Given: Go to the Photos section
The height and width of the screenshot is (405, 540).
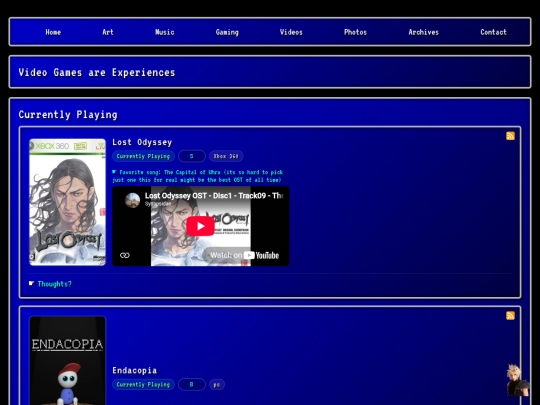Looking at the screenshot, I should click(355, 32).
